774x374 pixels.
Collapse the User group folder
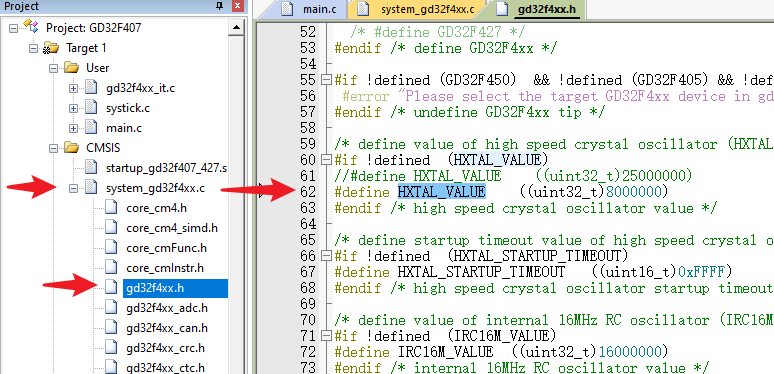[53, 68]
